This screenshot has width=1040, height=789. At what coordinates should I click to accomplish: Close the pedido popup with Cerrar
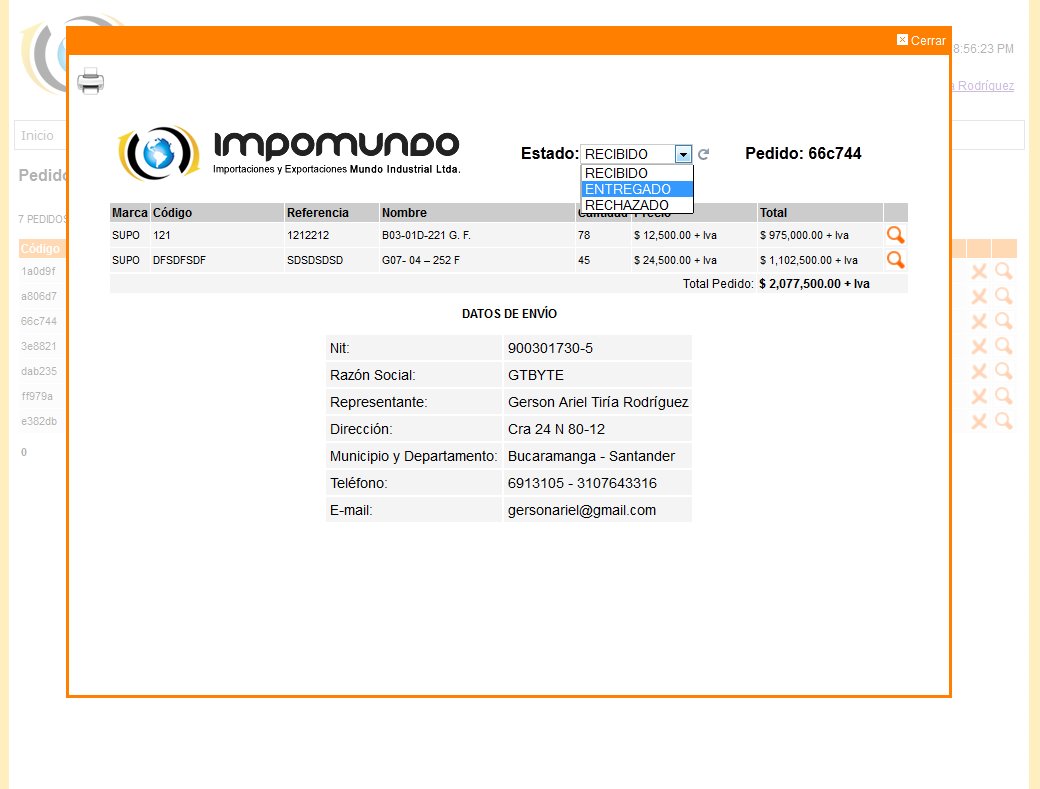pos(924,40)
